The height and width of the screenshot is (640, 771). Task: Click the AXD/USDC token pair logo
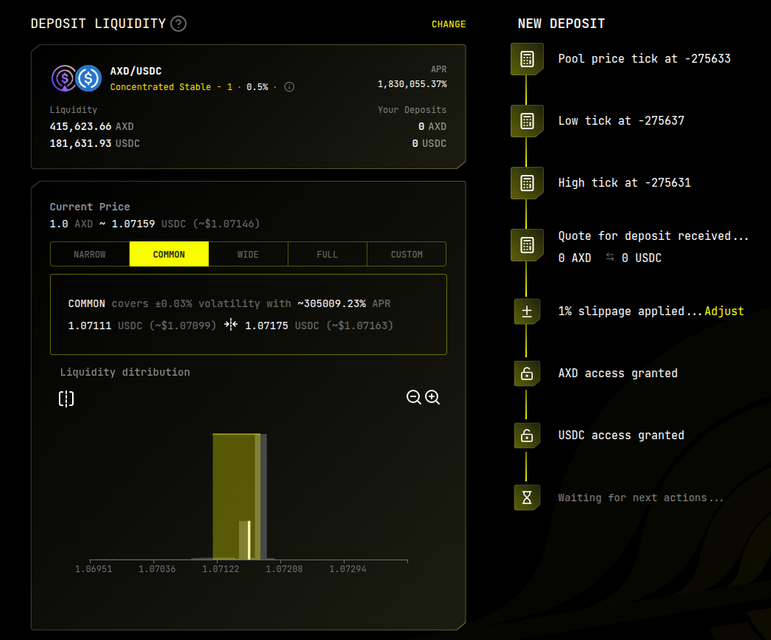[x=77, y=78]
